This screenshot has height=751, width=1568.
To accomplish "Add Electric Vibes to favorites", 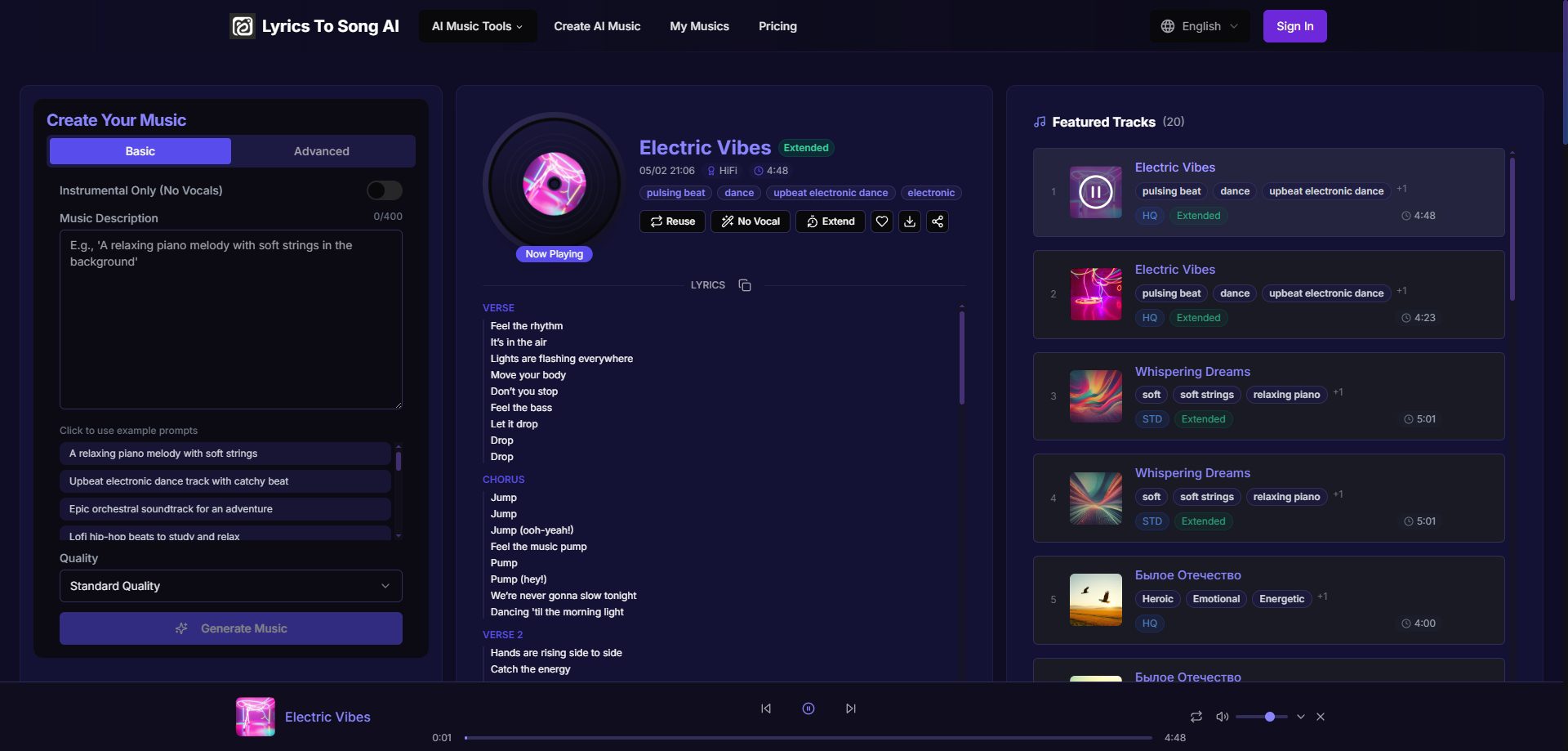I will [x=881, y=221].
